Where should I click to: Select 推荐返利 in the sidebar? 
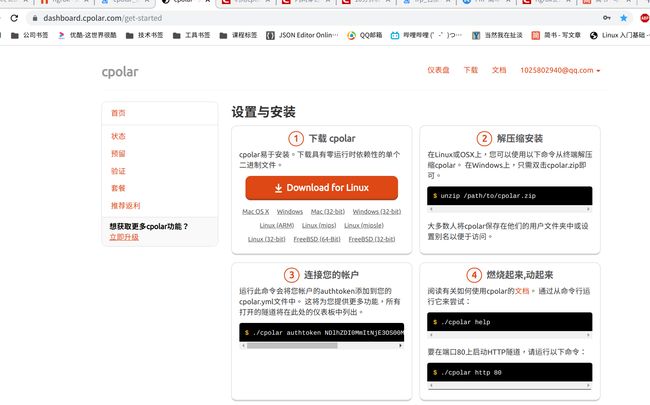(x=126, y=205)
